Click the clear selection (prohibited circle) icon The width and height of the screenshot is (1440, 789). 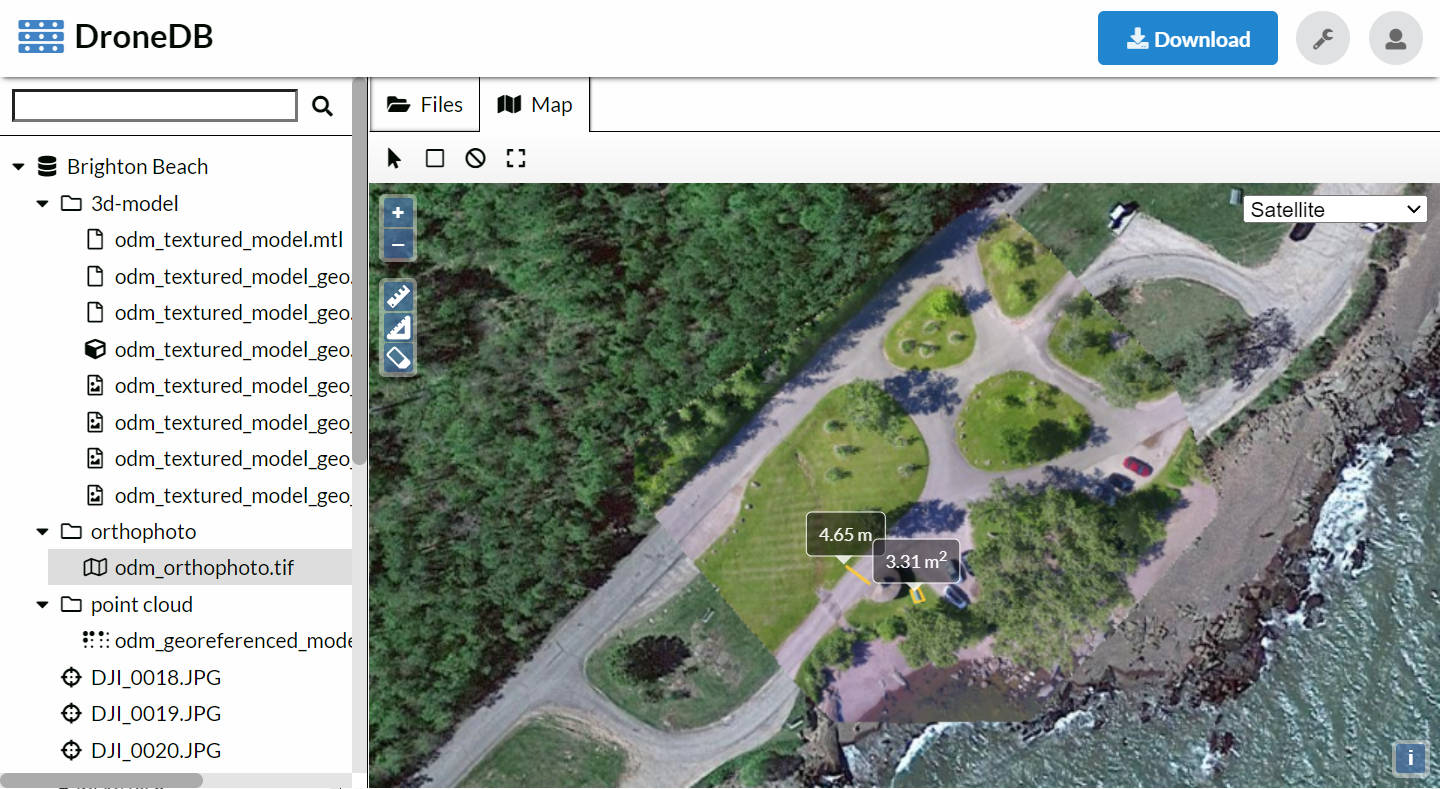click(x=474, y=157)
